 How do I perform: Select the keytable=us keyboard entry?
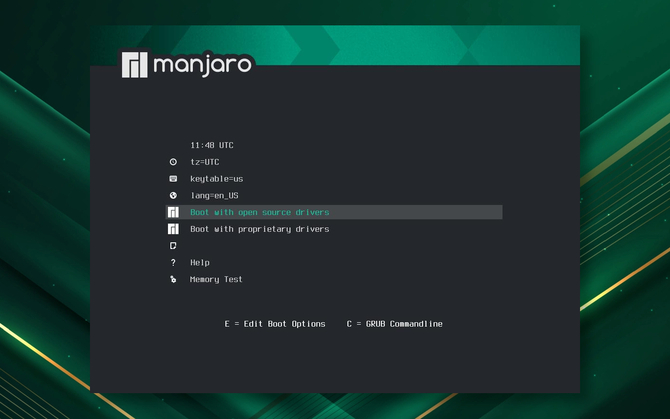217,179
